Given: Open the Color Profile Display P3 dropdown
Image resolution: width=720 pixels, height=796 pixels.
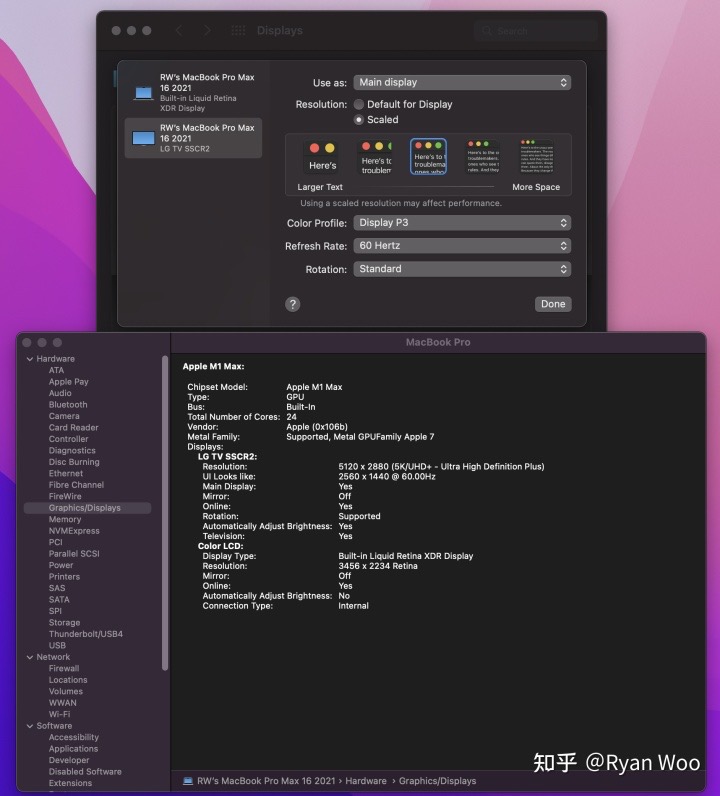Looking at the screenshot, I should pyautogui.click(x=462, y=223).
